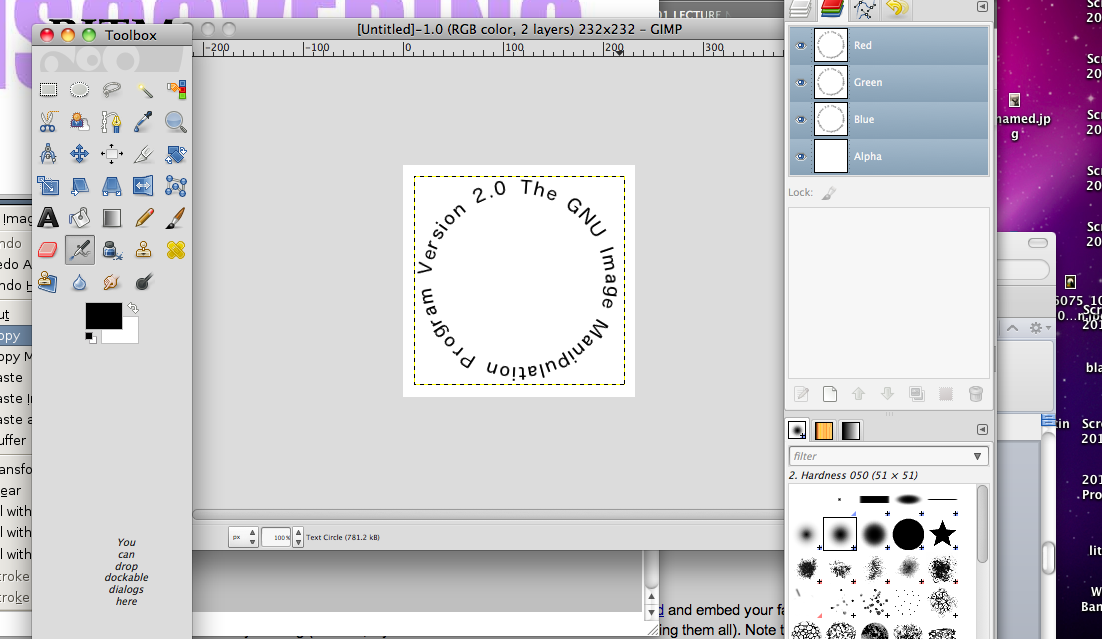Select the Smudge finger tool
This screenshot has height=639, width=1102.
(x=111, y=282)
